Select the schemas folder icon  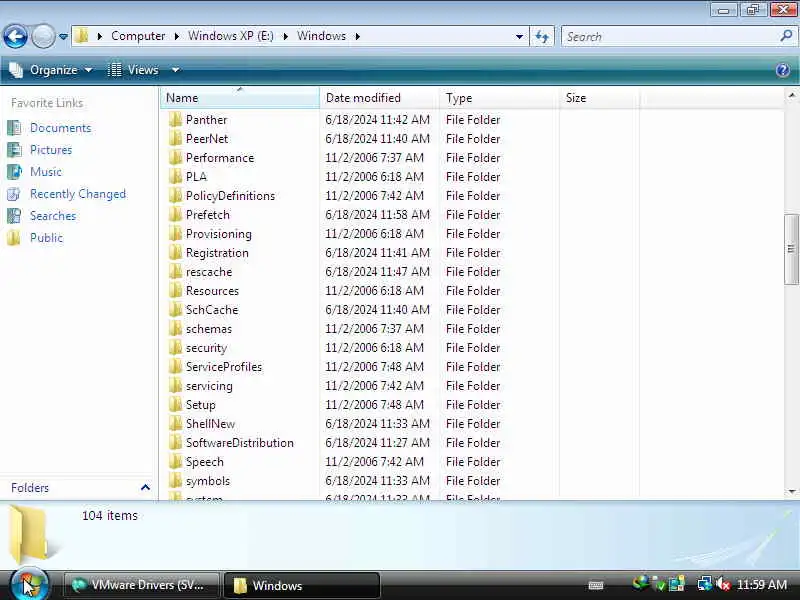(176, 329)
